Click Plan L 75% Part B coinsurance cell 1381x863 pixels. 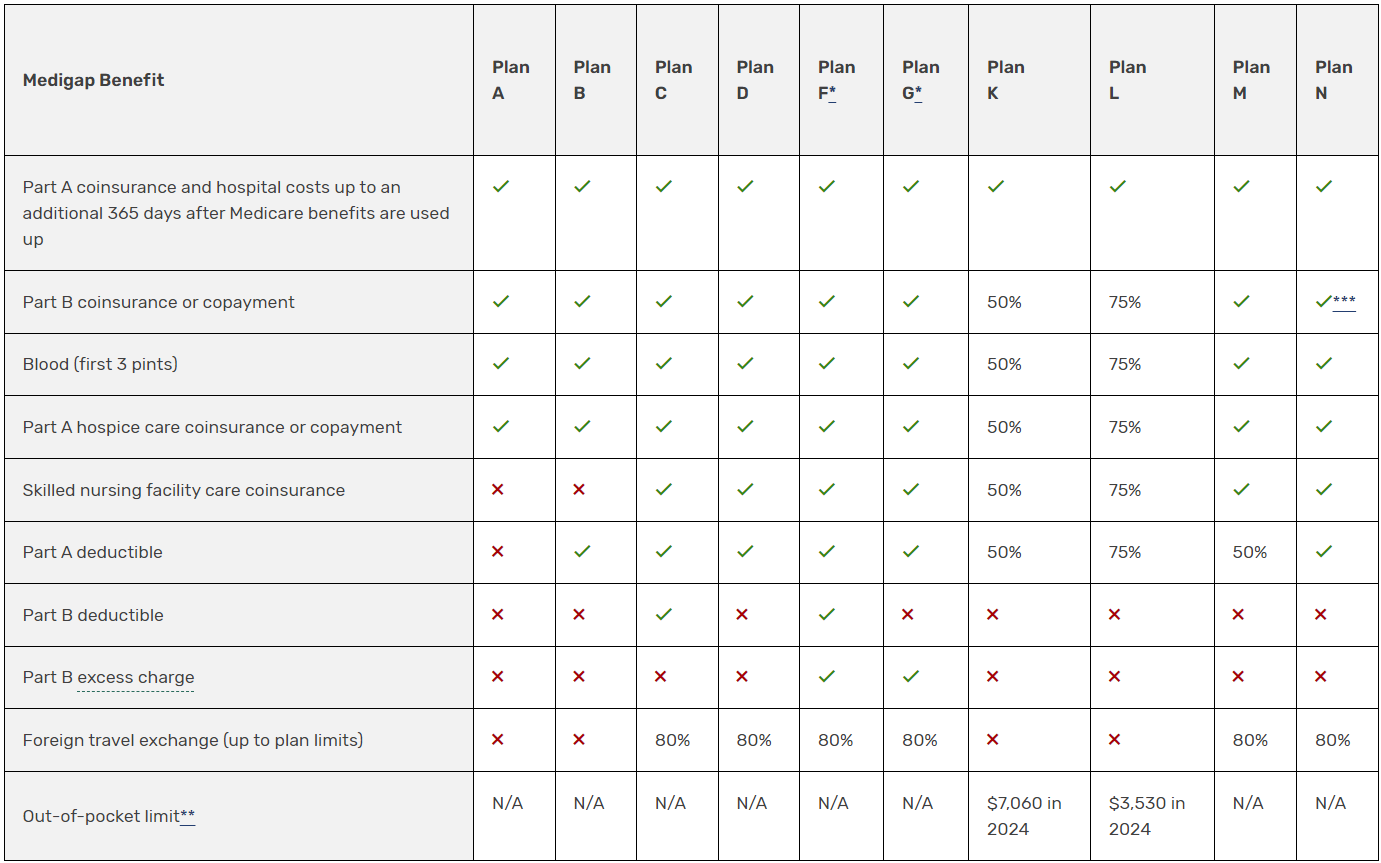click(x=1125, y=302)
